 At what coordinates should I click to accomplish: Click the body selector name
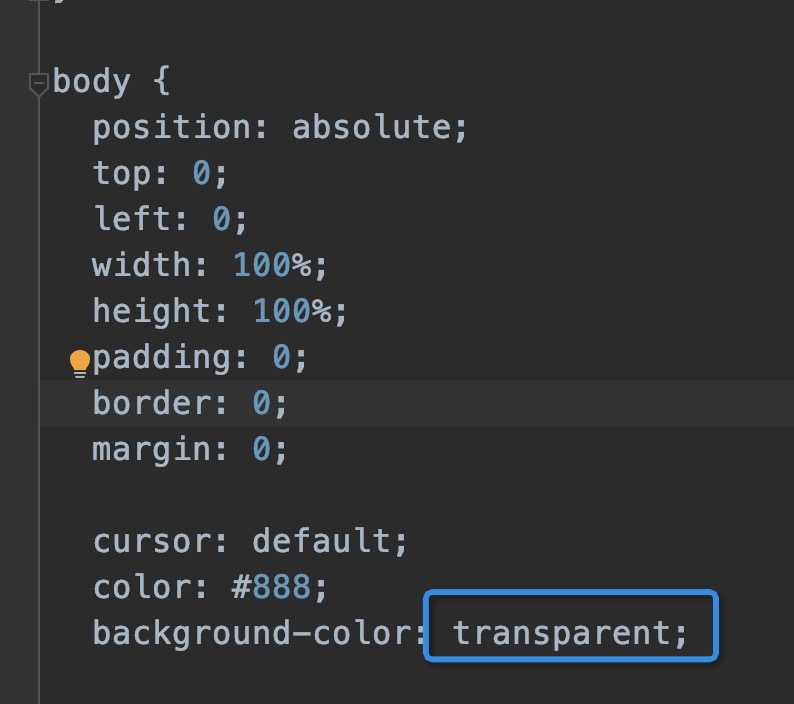click(x=91, y=81)
